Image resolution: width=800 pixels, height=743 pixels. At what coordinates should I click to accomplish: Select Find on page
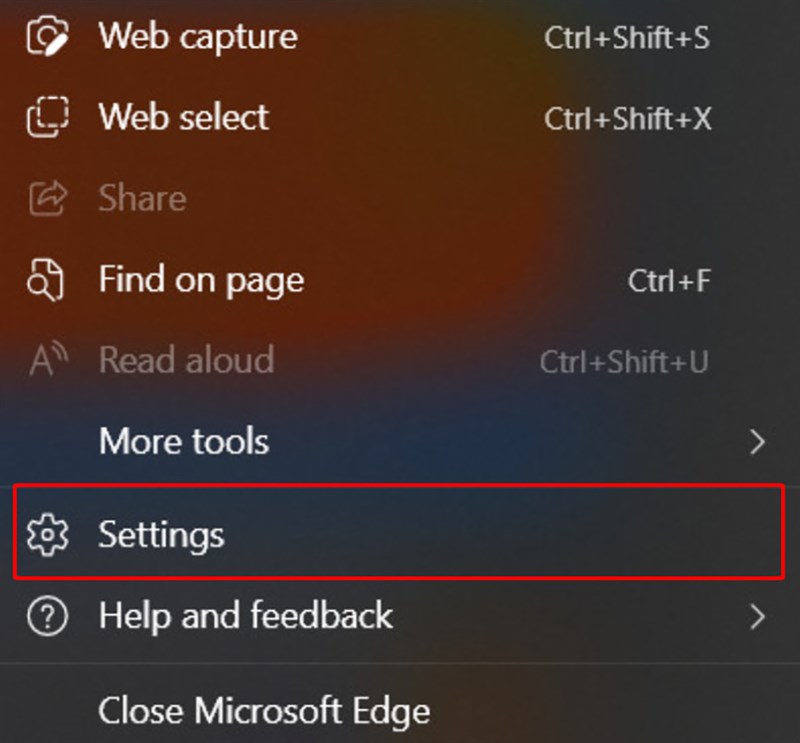coord(200,281)
